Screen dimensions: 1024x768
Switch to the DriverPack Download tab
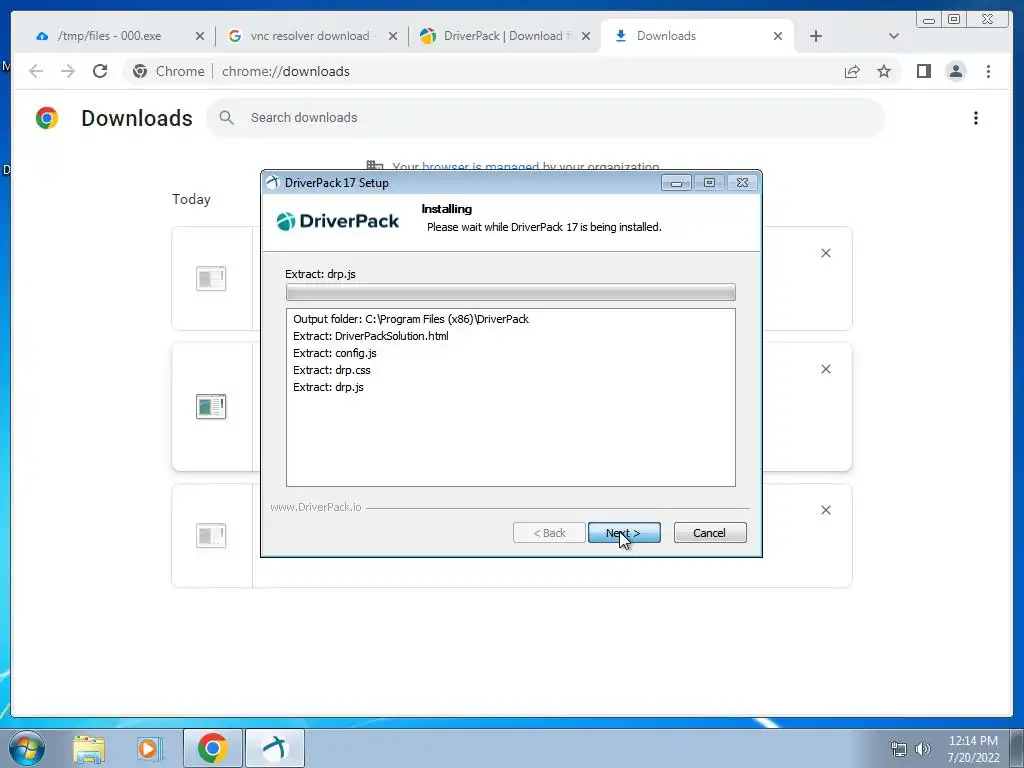click(x=504, y=36)
